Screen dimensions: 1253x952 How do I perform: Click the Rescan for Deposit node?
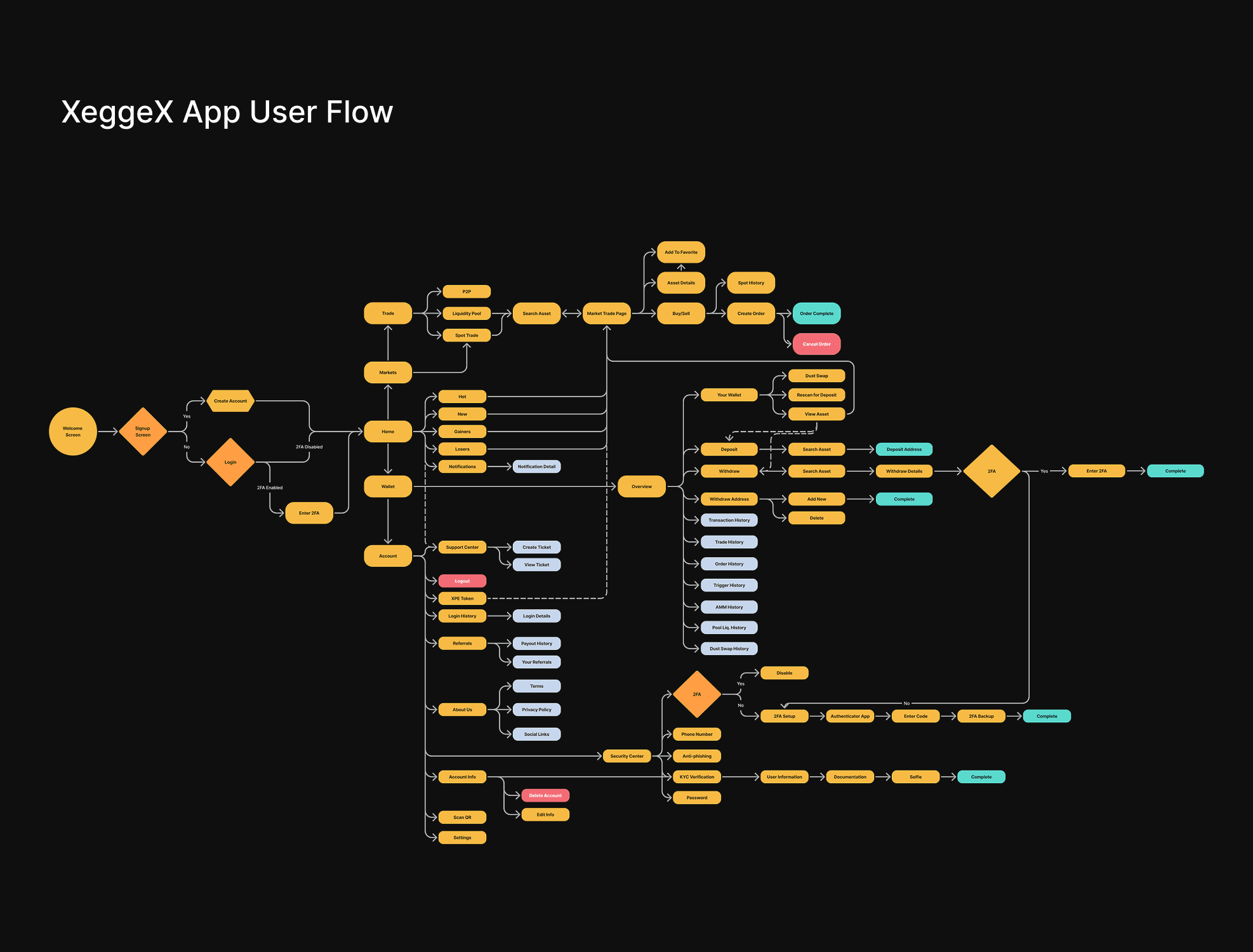(x=817, y=395)
